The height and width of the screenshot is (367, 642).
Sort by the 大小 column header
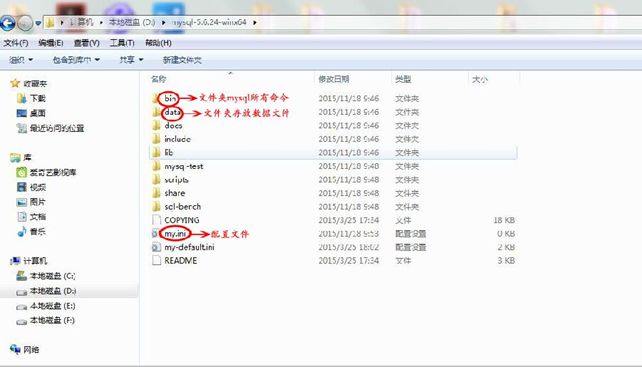tap(479, 79)
